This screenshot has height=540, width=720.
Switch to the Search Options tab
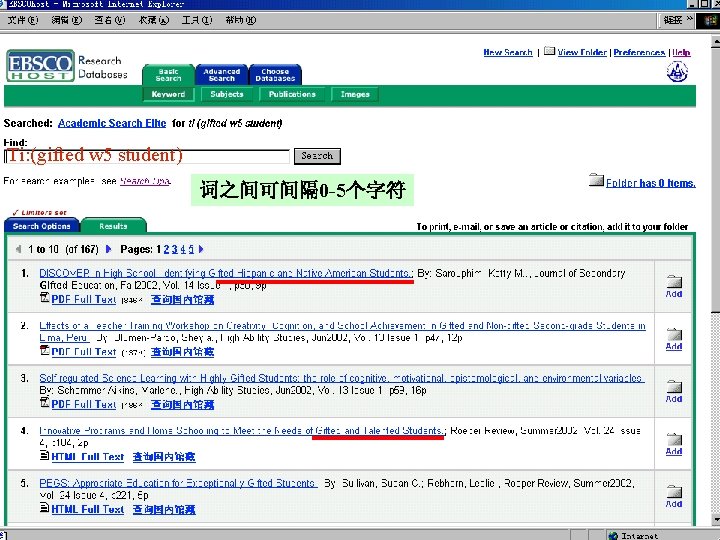42,226
